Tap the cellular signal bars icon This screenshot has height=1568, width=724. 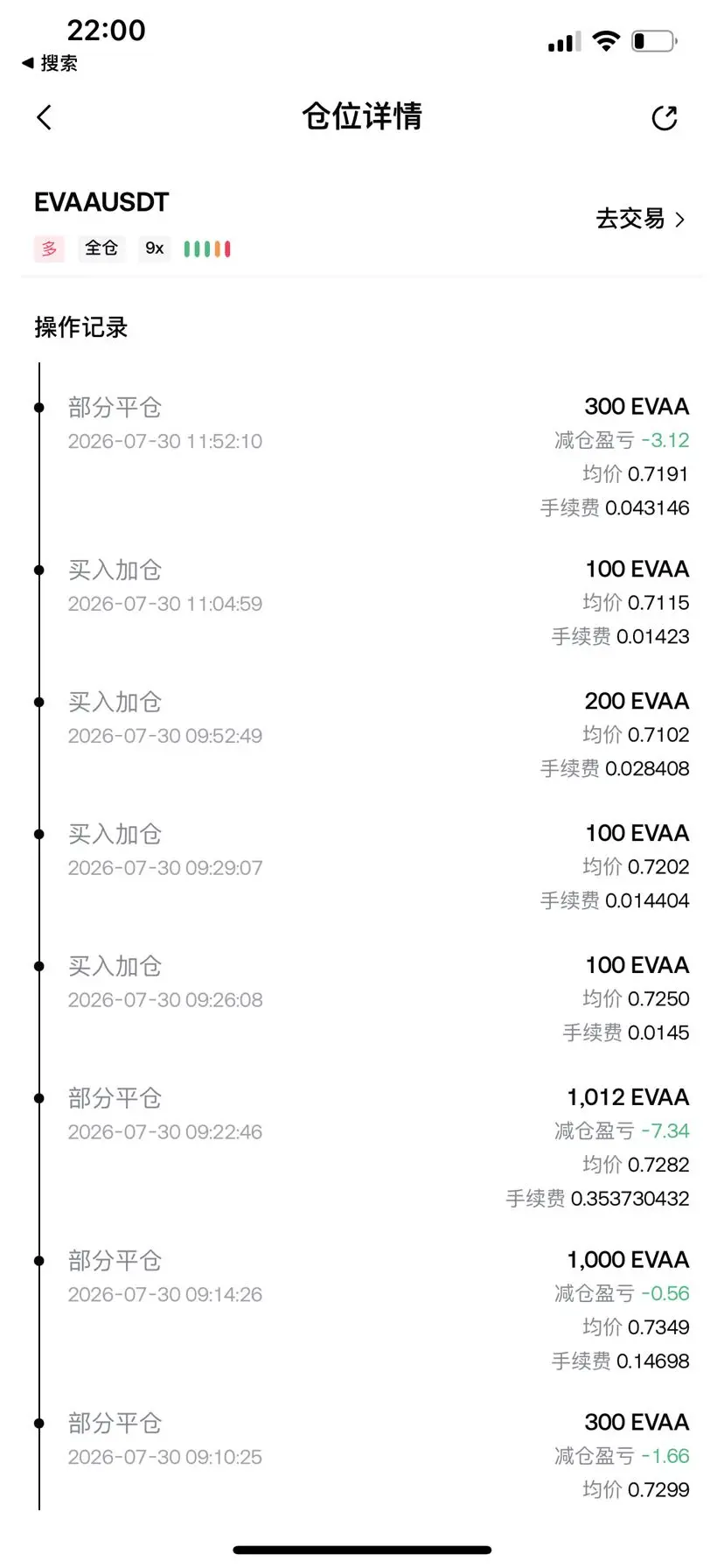(564, 41)
